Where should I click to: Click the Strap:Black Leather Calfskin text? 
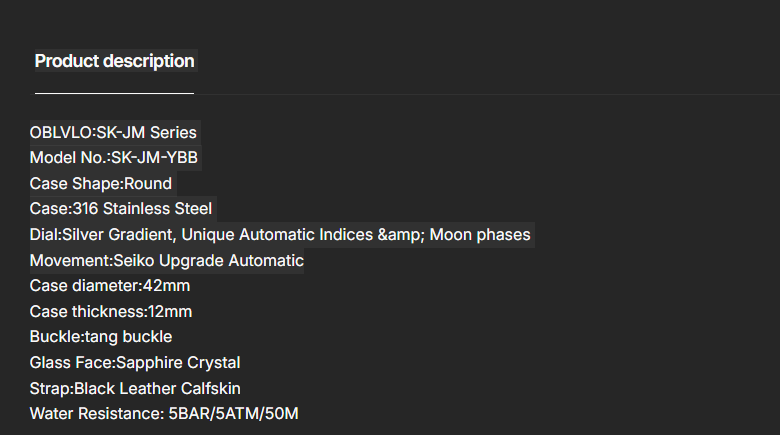pos(135,388)
